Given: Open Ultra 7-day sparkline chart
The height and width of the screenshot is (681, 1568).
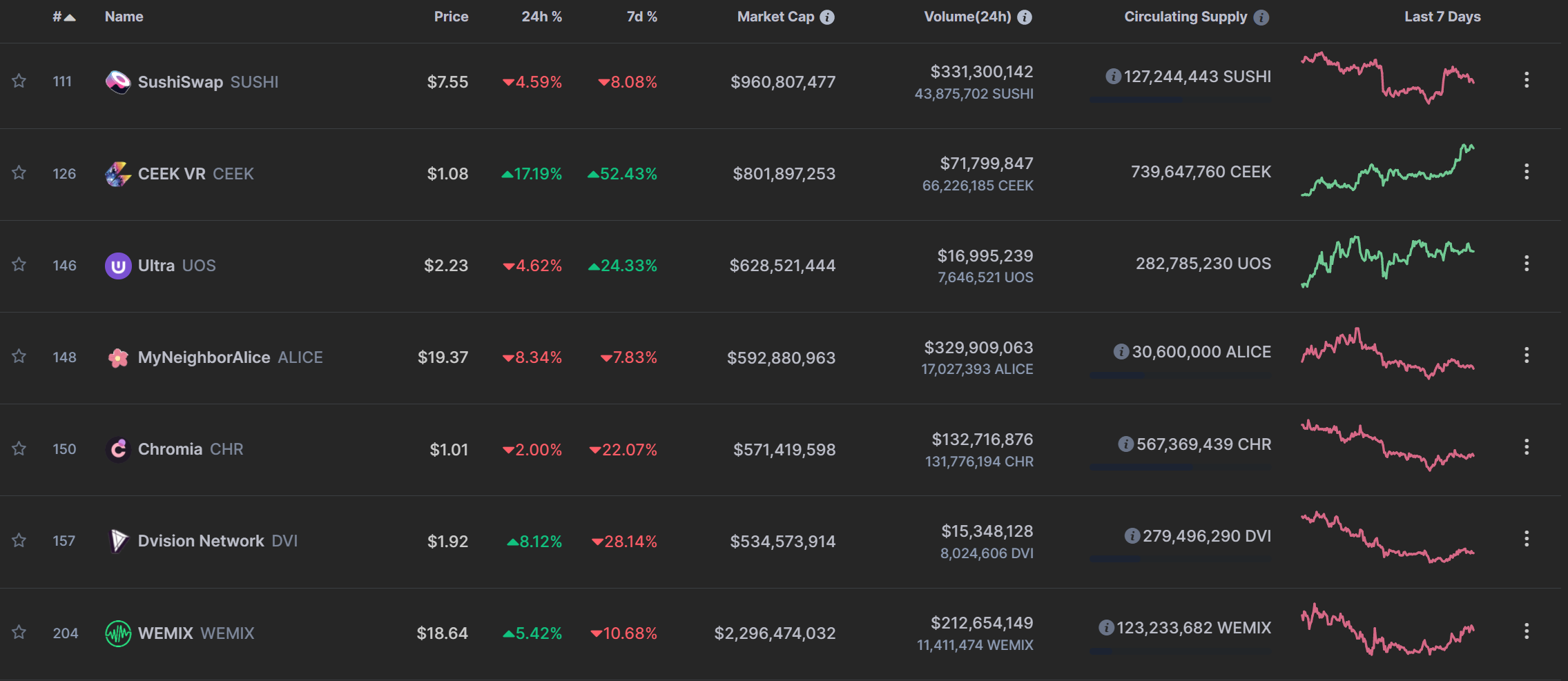Looking at the screenshot, I should pos(1388,262).
